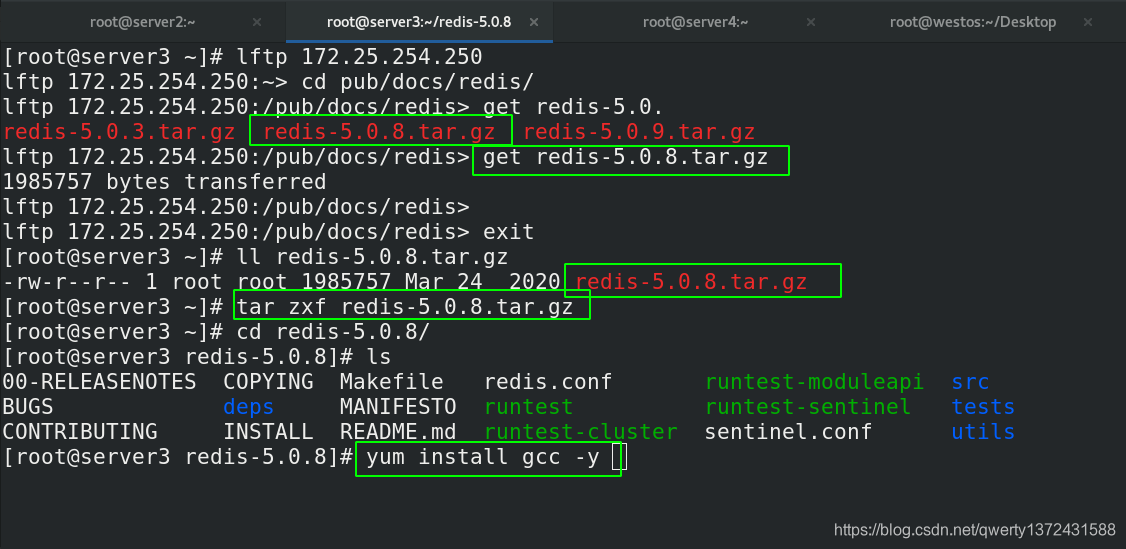Click the runtest-moduleapi script name

tap(814, 382)
